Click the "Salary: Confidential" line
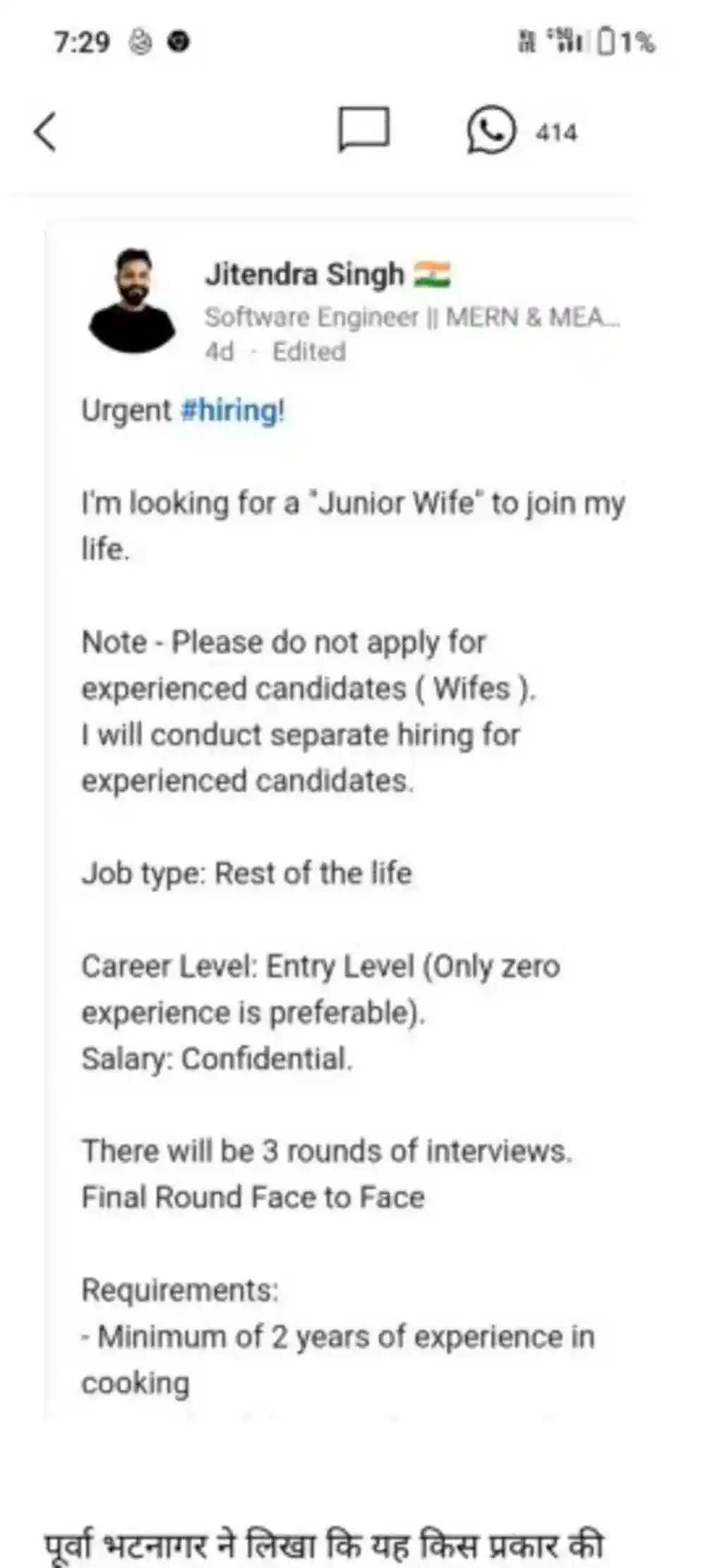Image resolution: width=706 pixels, height=1568 pixels. (x=217, y=1059)
